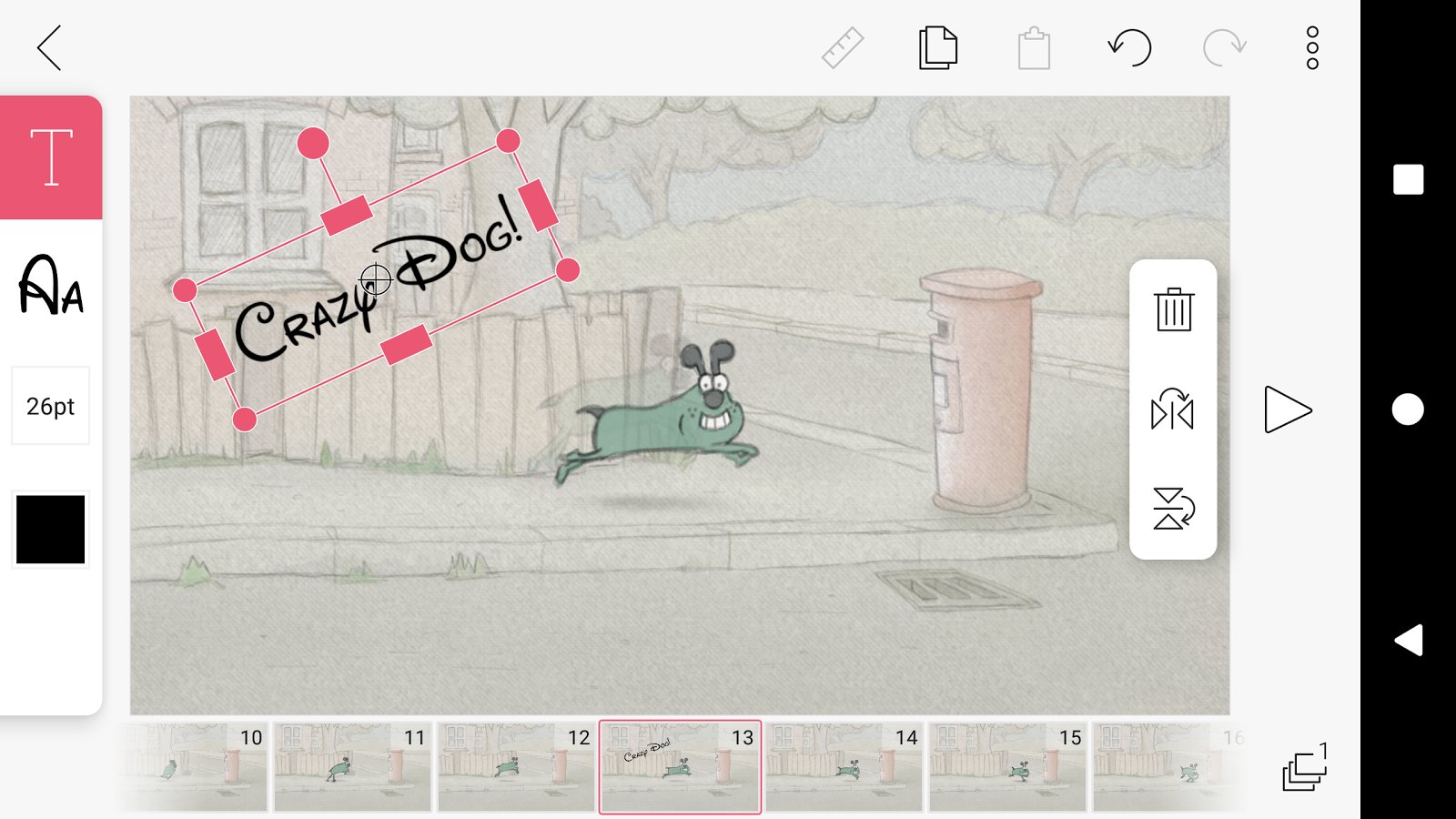The image size is (1456, 819).
Task: Open the three-dot overflow menu
Action: (1312, 47)
